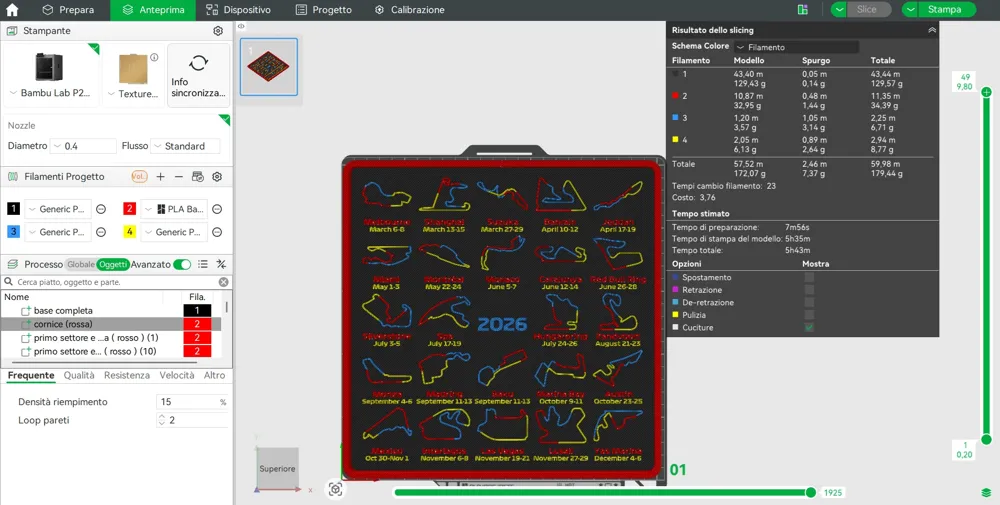Image resolution: width=1000 pixels, height=505 pixels.
Task: Open the Schema Colore Filamento dropdown
Action: [797, 47]
